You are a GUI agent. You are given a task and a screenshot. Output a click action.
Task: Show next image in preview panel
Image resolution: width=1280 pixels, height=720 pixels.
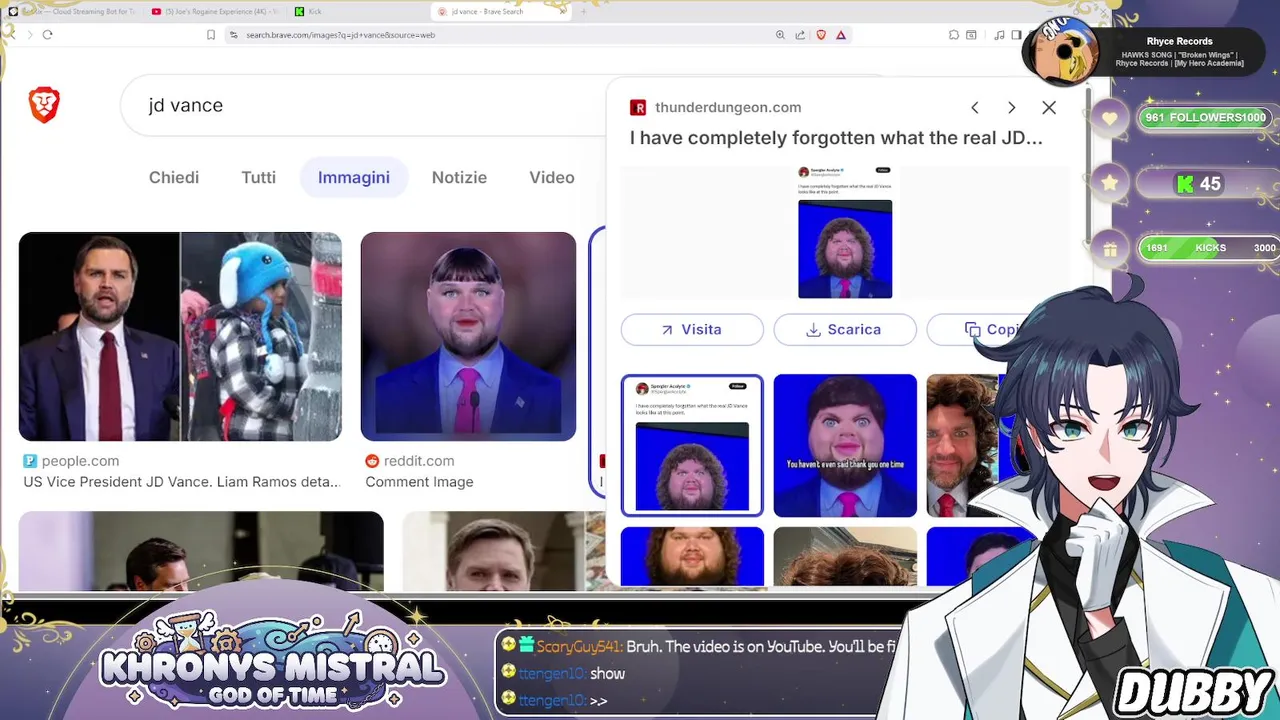(1011, 107)
